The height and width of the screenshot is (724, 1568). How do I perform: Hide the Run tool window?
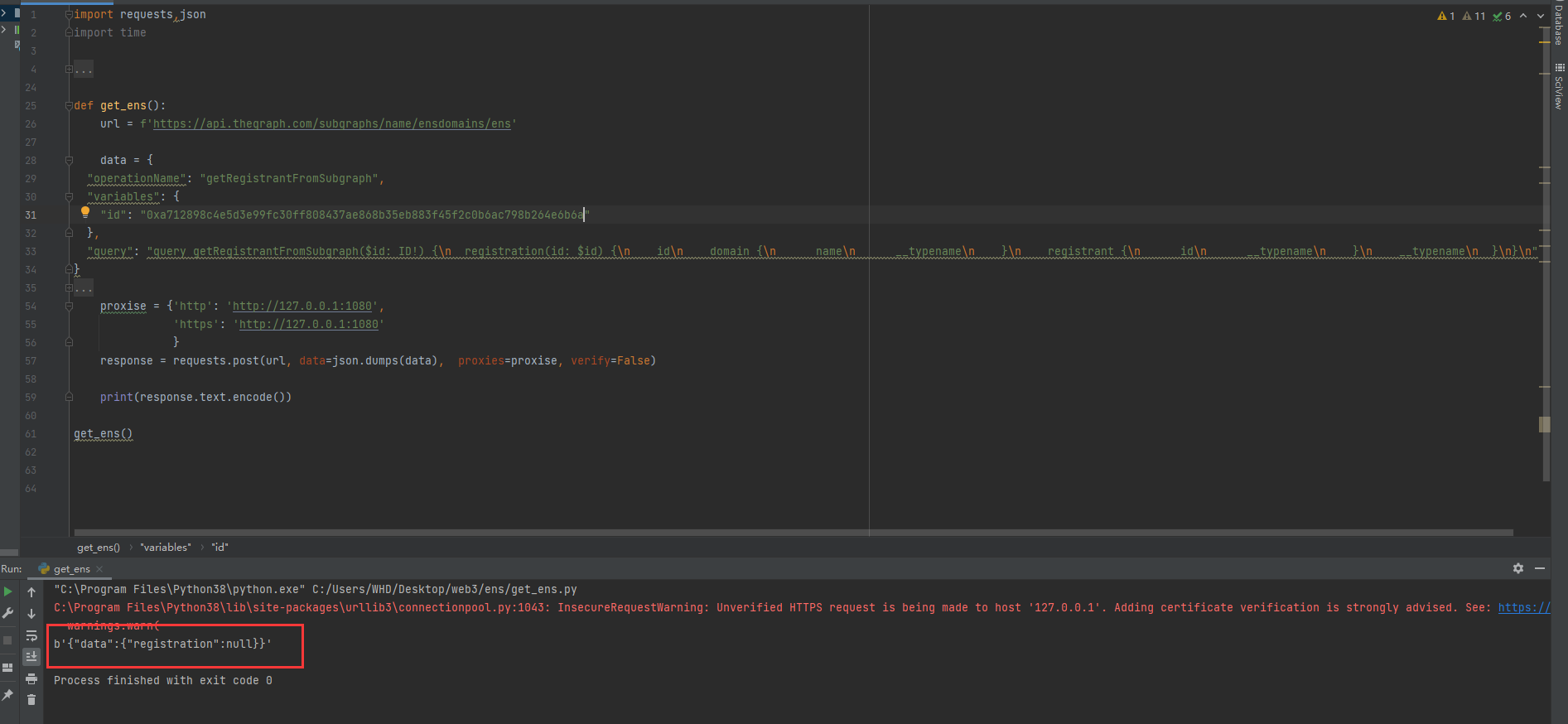tap(1540, 568)
